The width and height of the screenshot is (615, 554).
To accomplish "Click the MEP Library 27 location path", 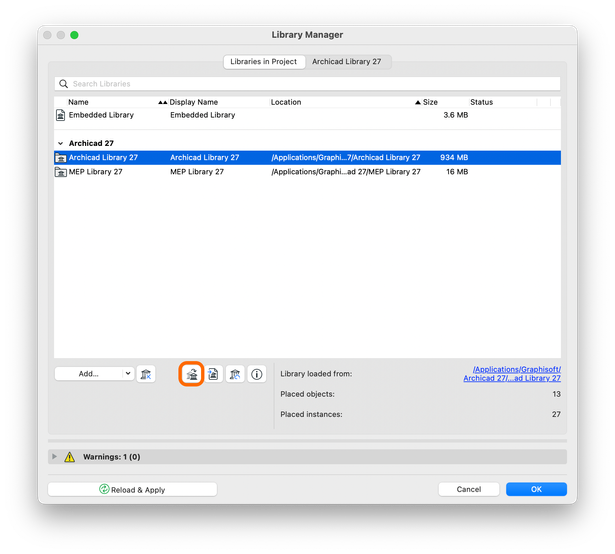I will point(346,172).
